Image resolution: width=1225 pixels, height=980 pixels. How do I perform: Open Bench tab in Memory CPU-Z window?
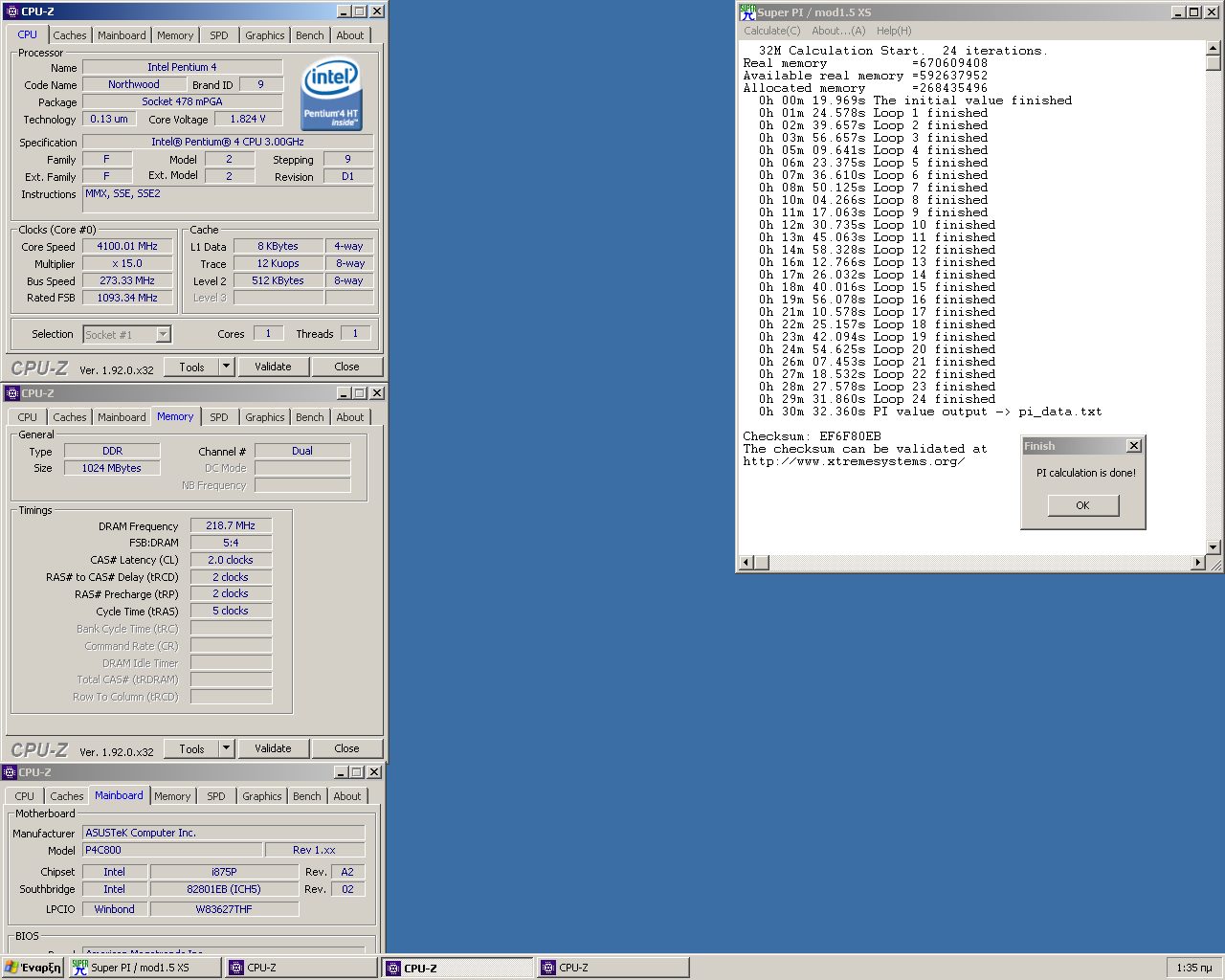[x=309, y=417]
